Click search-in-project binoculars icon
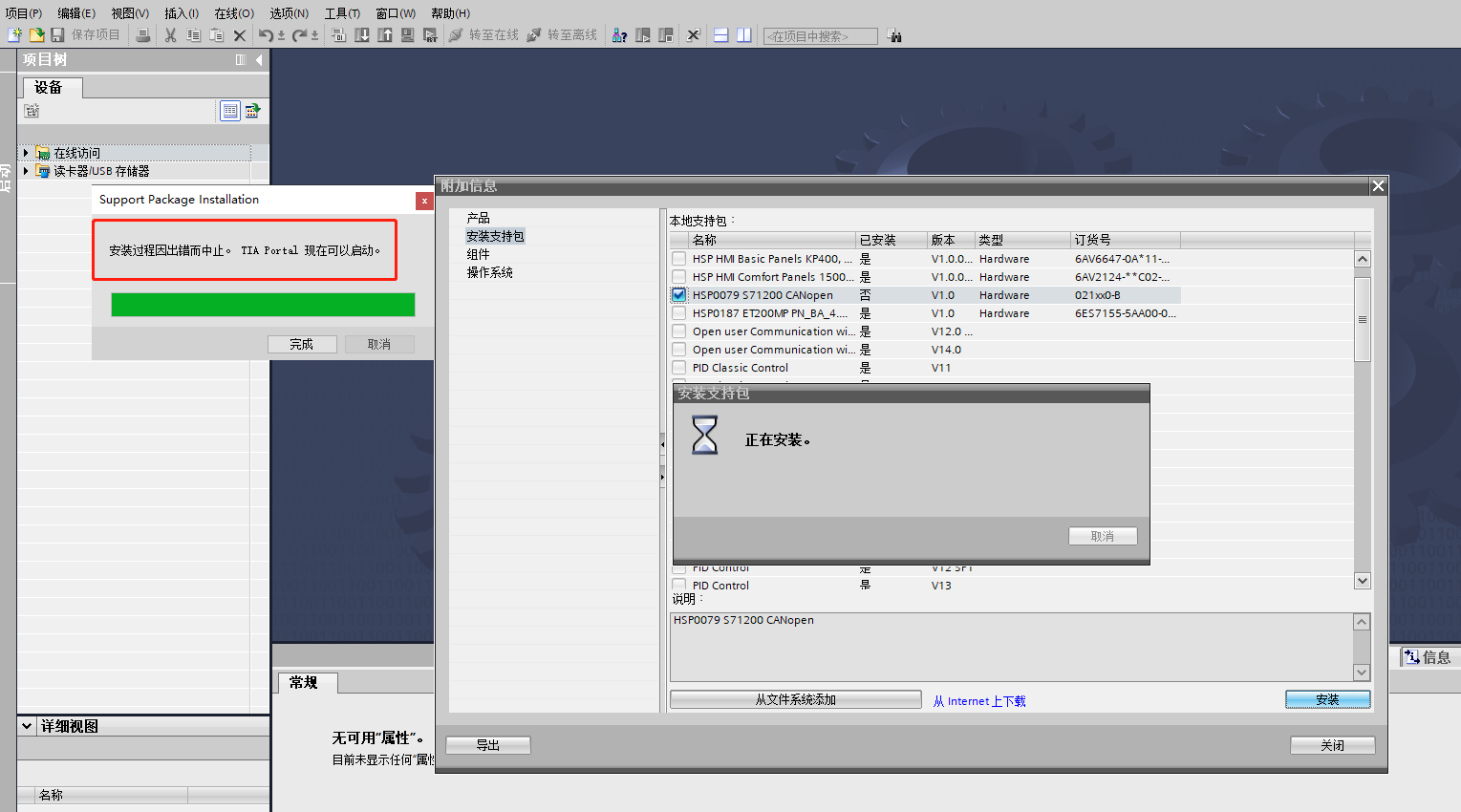The image size is (1461, 812). coord(894,36)
